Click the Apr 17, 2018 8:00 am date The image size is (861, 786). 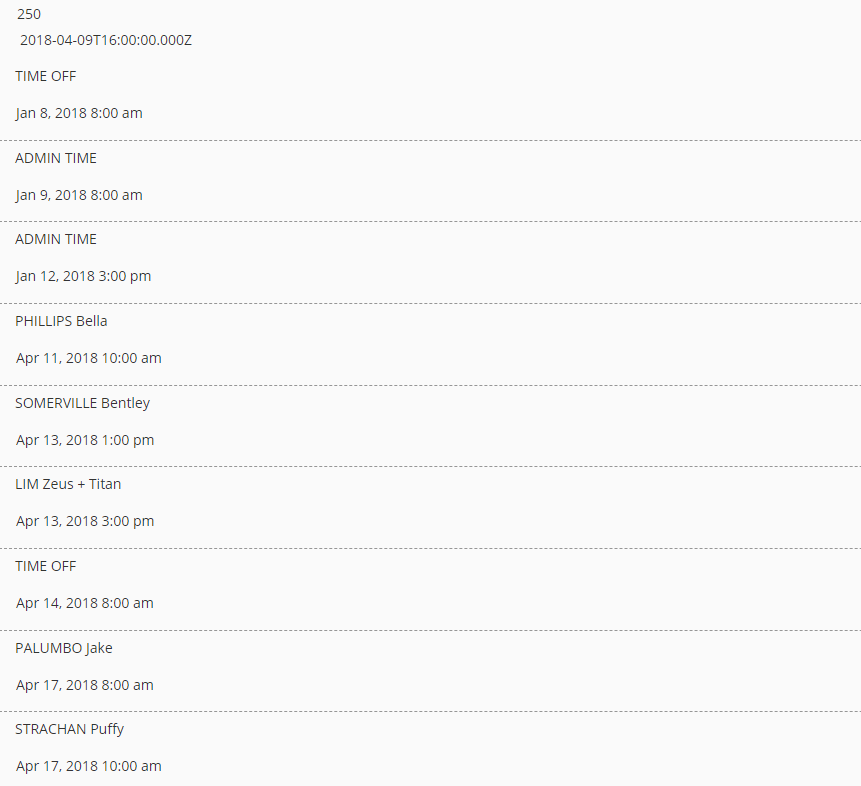coord(85,685)
